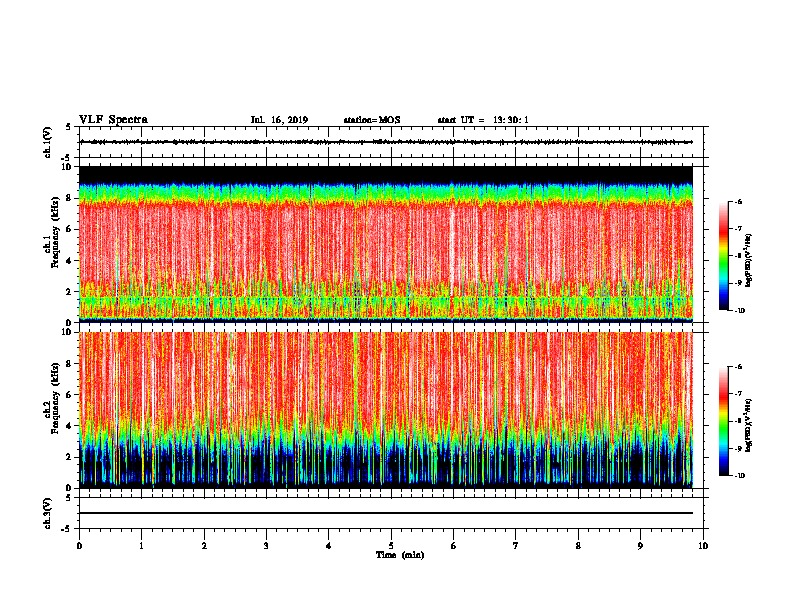Click the black band atop the ch.1 spectrogram
Image resolution: width=792 pixels, height=612 pixels.
click(x=386, y=174)
